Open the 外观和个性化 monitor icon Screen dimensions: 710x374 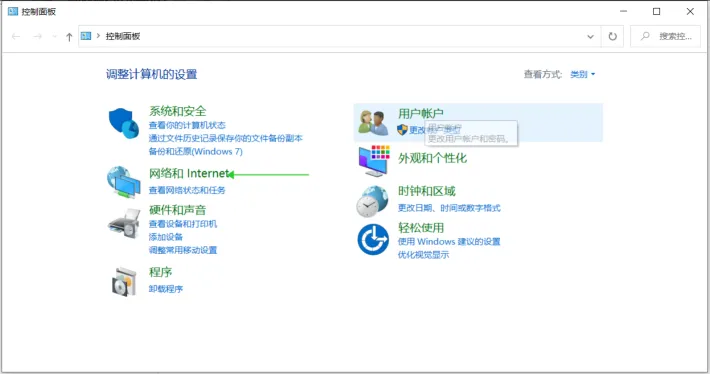point(374,161)
